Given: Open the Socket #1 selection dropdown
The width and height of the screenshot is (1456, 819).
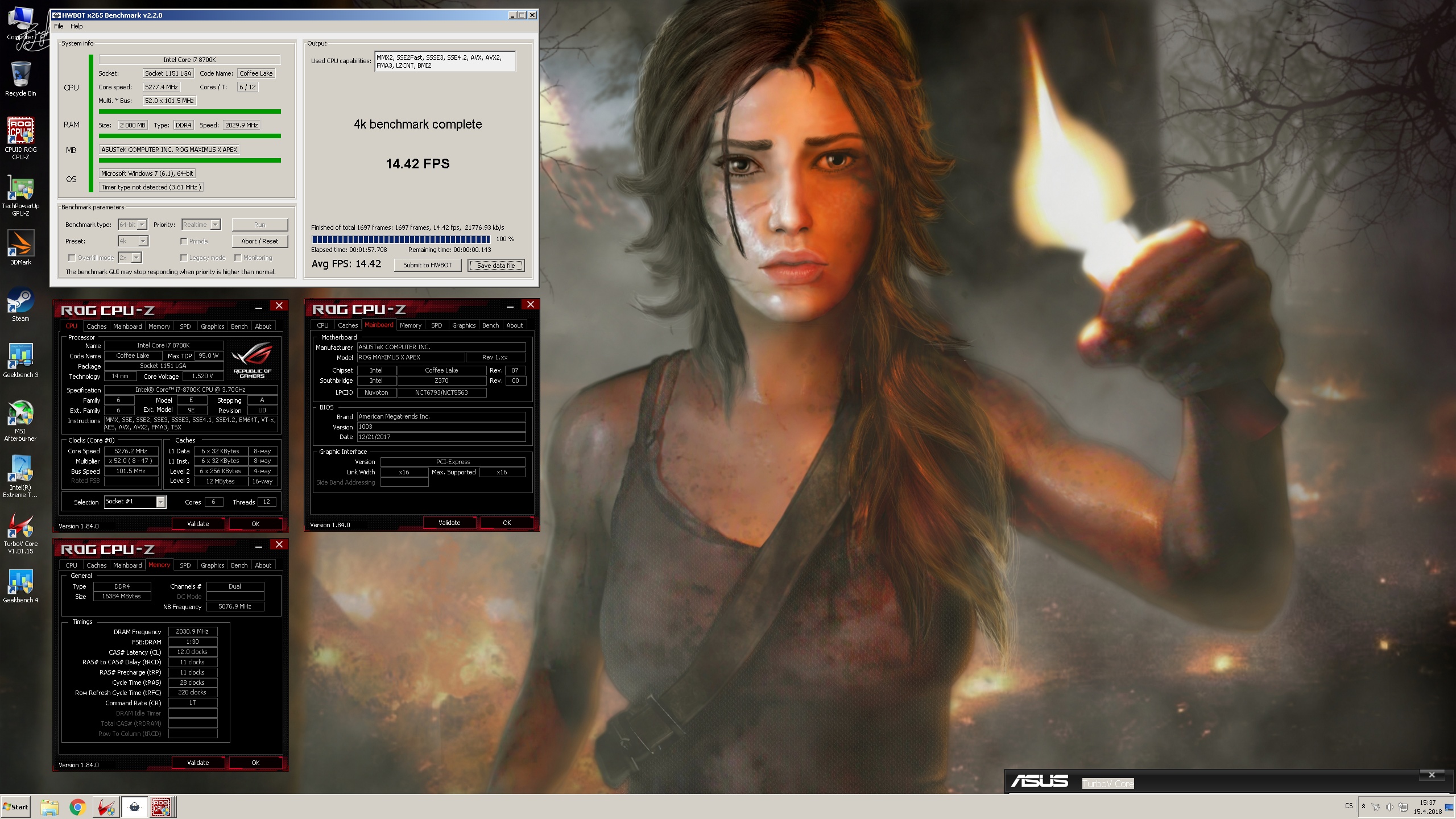Looking at the screenshot, I should pyautogui.click(x=135, y=502).
